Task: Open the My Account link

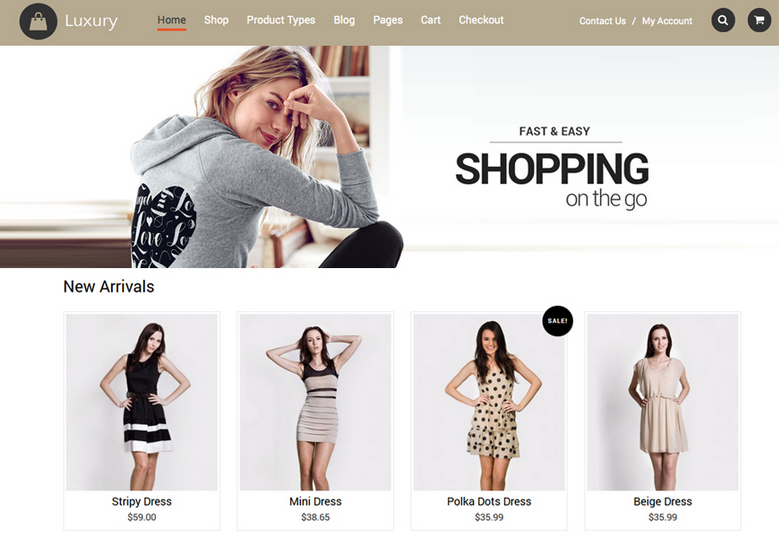Action: 667,21
